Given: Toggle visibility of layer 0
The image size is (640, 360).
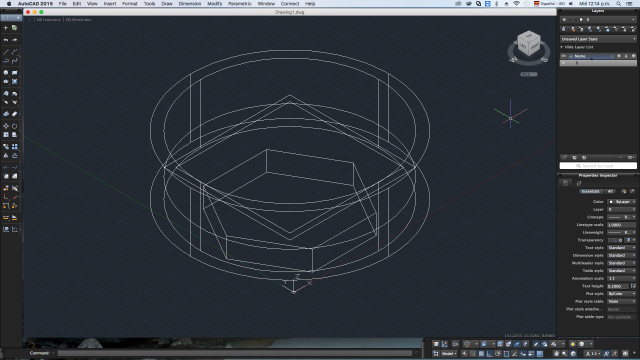Looking at the screenshot, I should [564, 63].
